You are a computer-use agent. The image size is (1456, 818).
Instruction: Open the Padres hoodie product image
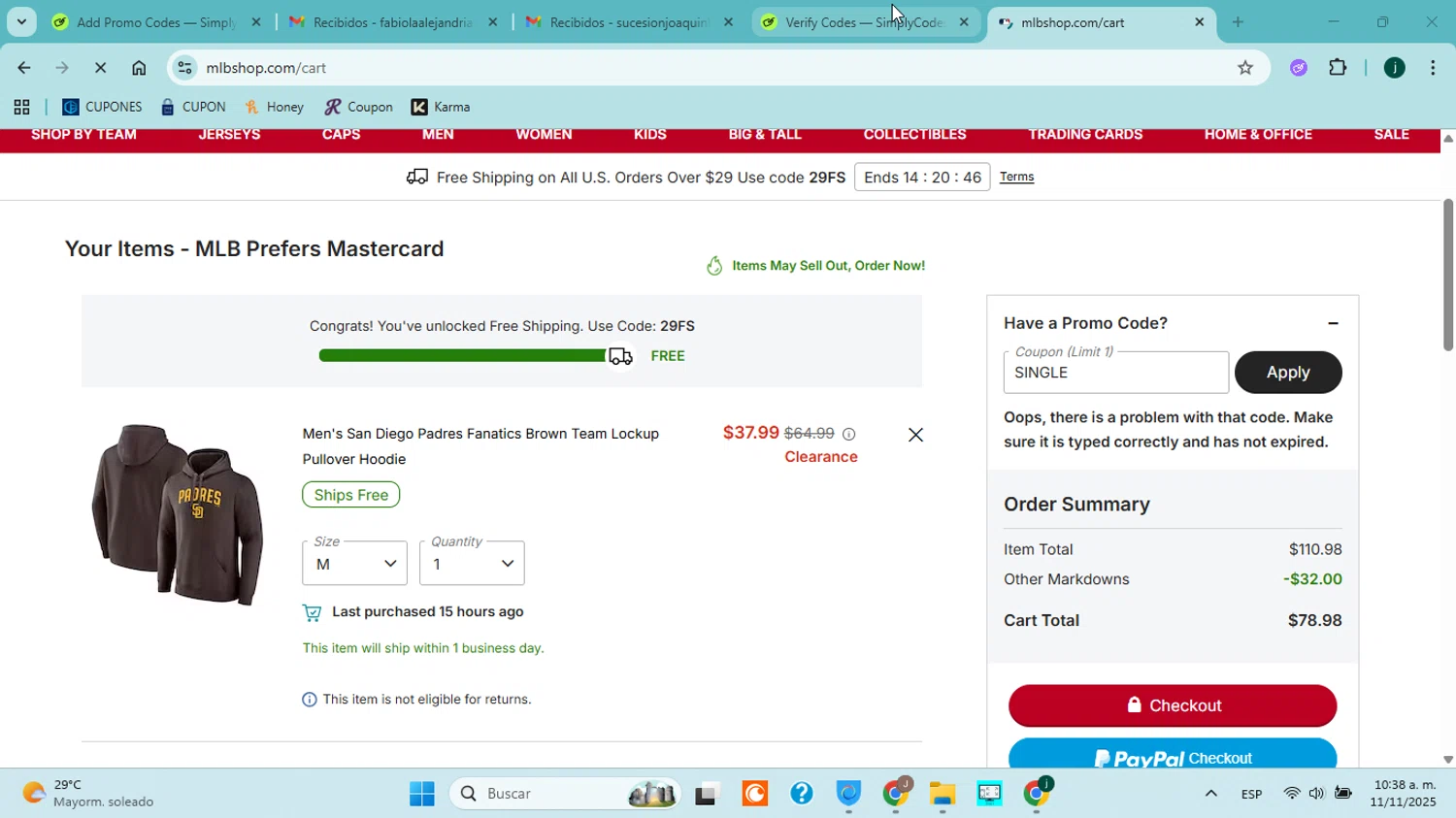(x=178, y=514)
